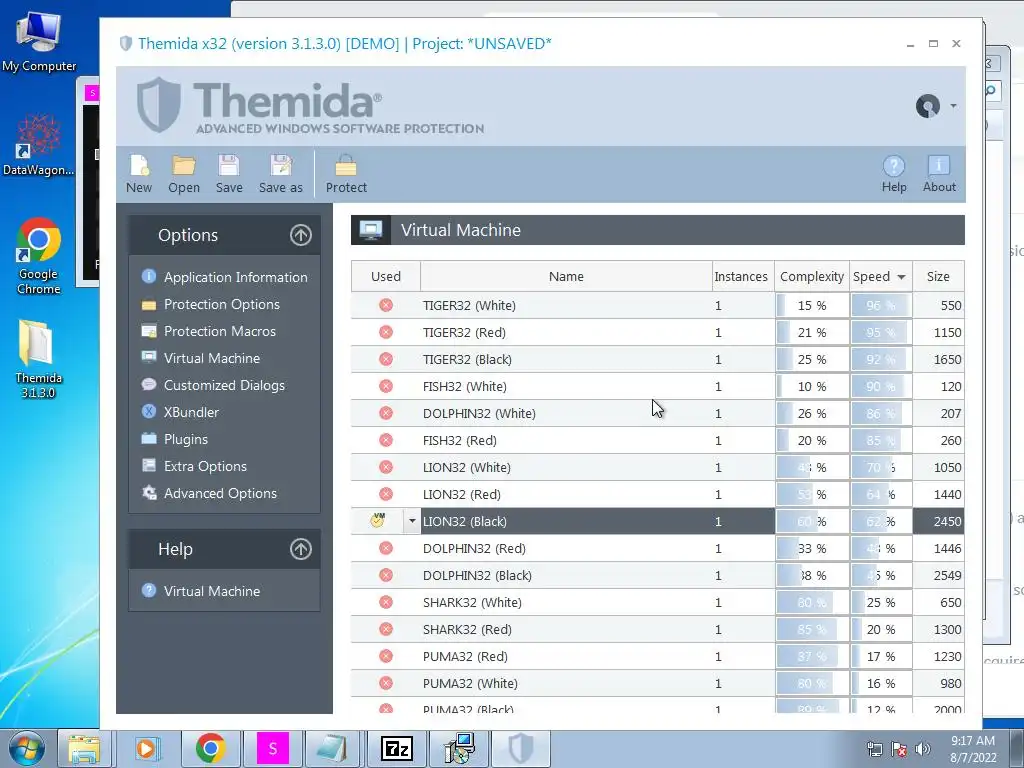Open the Notepad taskbar icon
This screenshot has height=768, width=1024.
coord(333,748)
